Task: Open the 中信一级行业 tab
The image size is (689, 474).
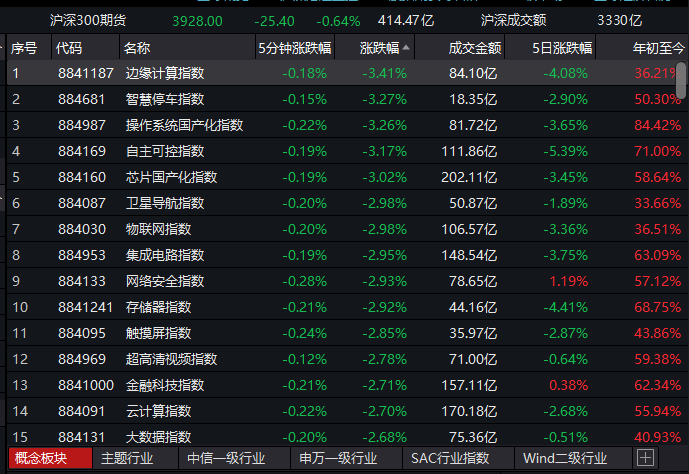Action: point(226,458)
